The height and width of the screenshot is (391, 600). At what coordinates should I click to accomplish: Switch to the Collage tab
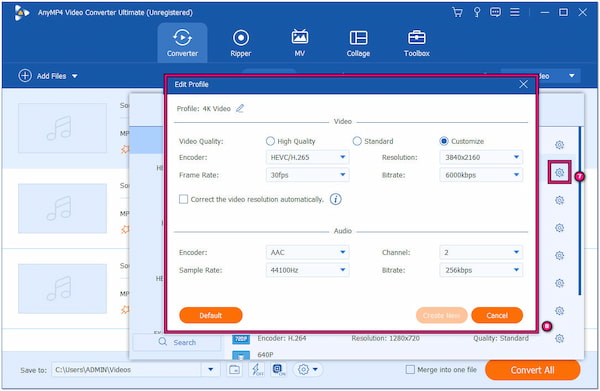point(358,43)
